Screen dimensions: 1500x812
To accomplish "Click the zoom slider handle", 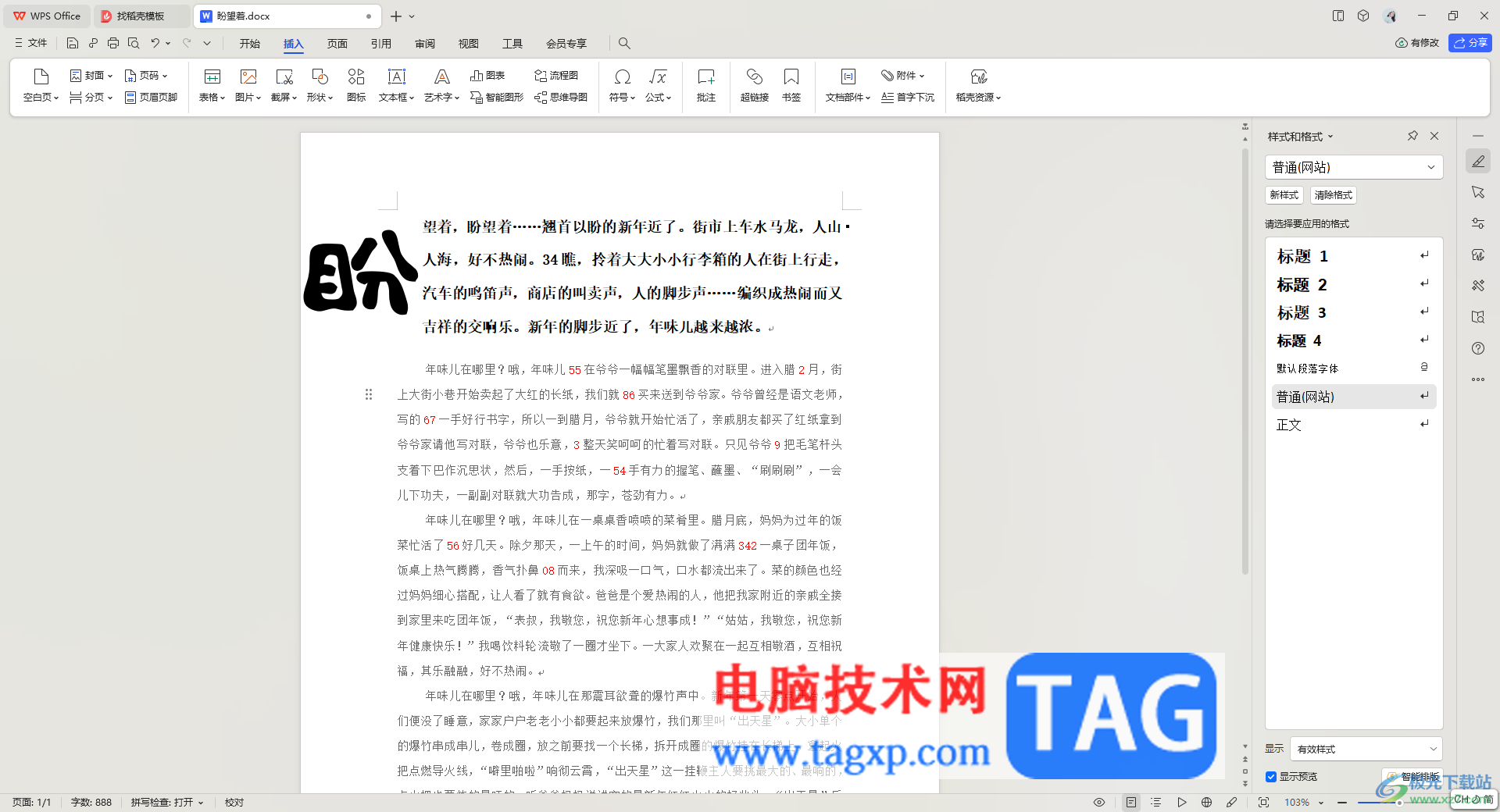I will pyautogui.click(x=1399, y=803).
